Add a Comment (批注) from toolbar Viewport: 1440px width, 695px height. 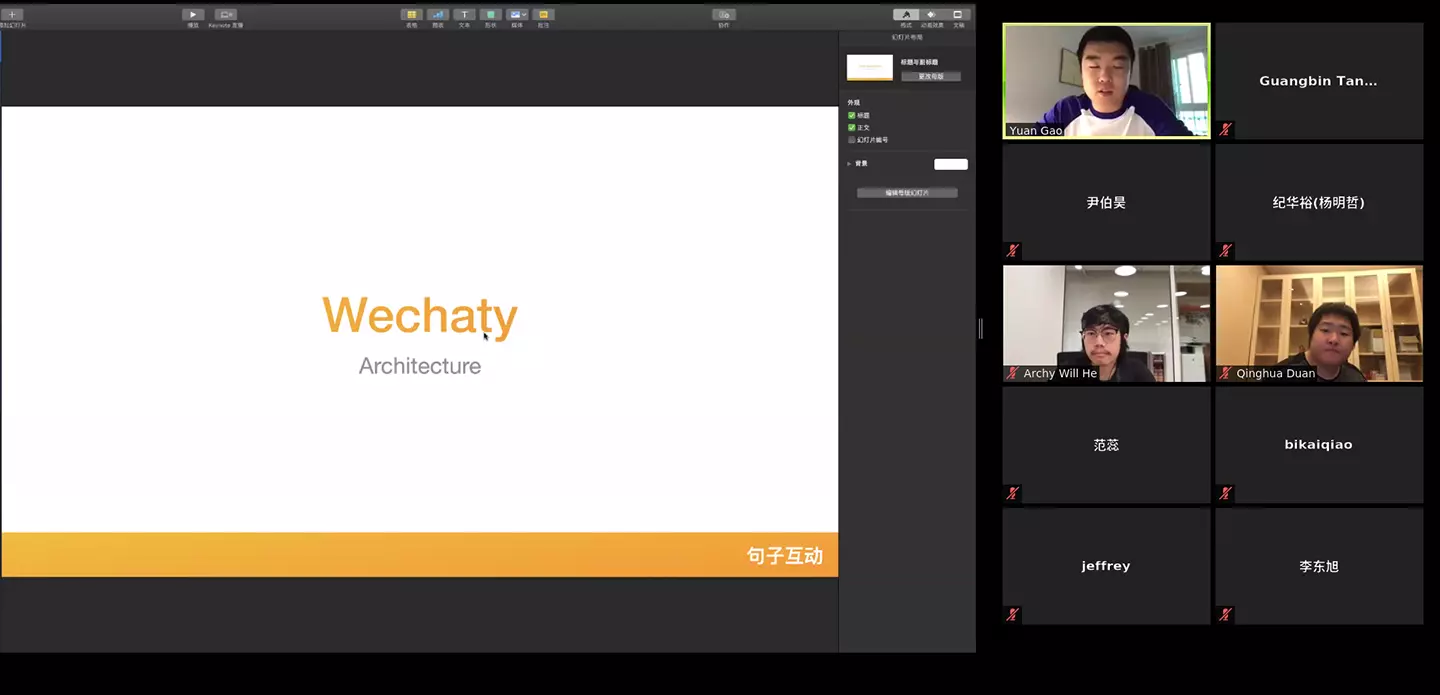(x=543, y=15)
